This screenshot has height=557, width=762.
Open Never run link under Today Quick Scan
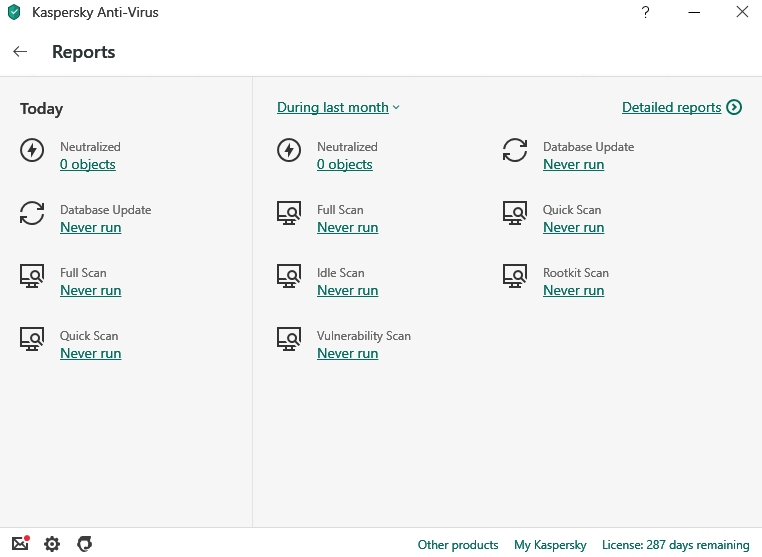point(91,353)
